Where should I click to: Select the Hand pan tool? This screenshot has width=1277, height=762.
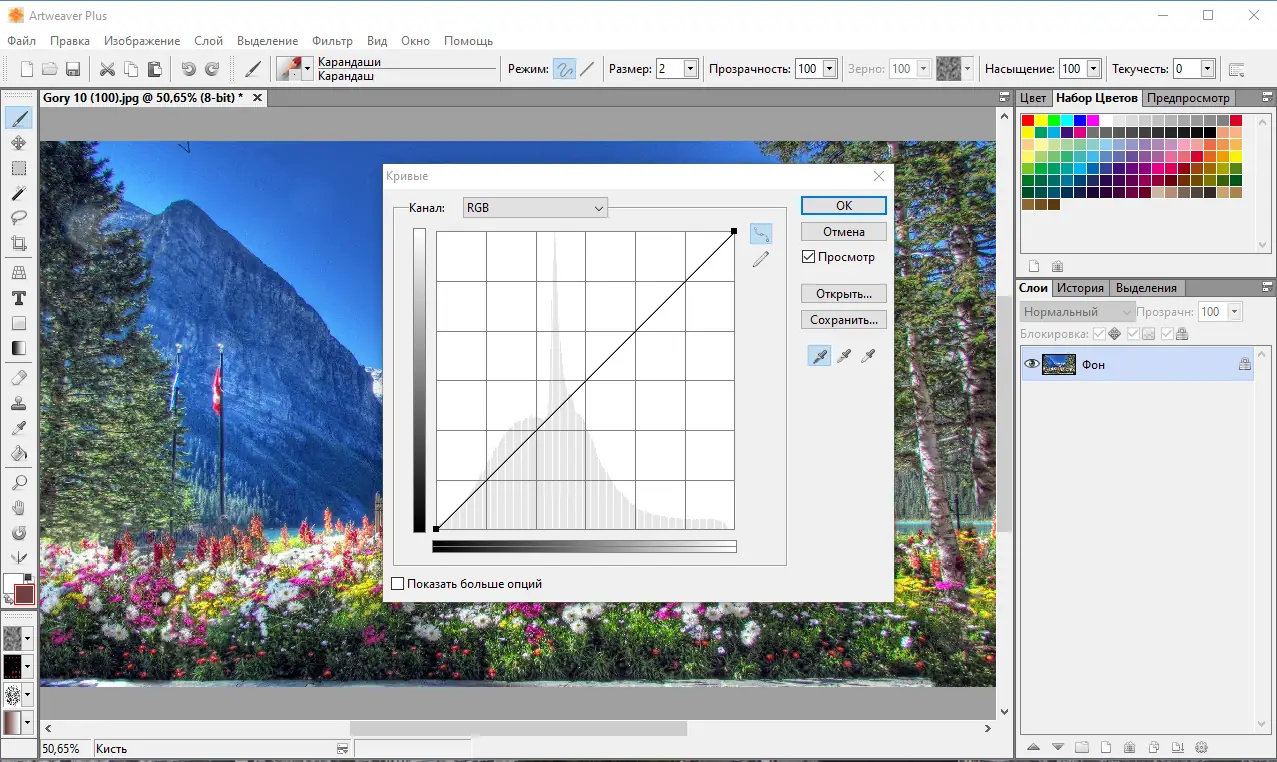coord(19,508)
